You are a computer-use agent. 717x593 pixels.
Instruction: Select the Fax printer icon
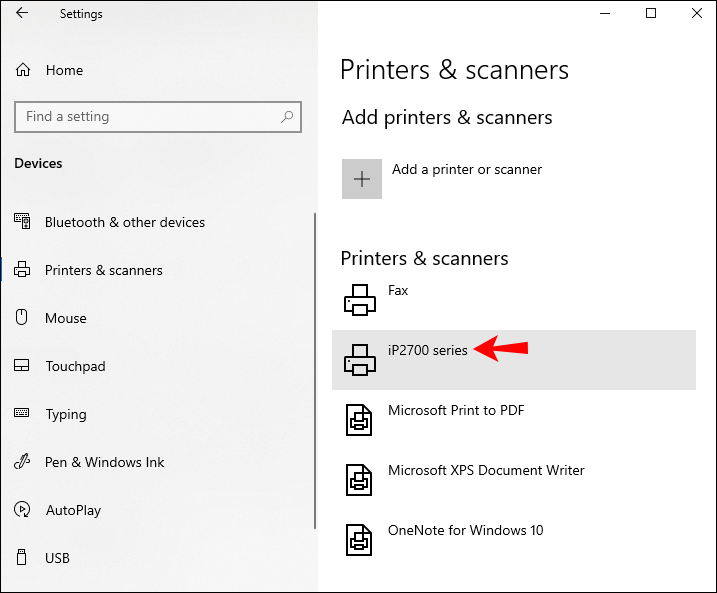pyautogui.click(x=360, y=299)
